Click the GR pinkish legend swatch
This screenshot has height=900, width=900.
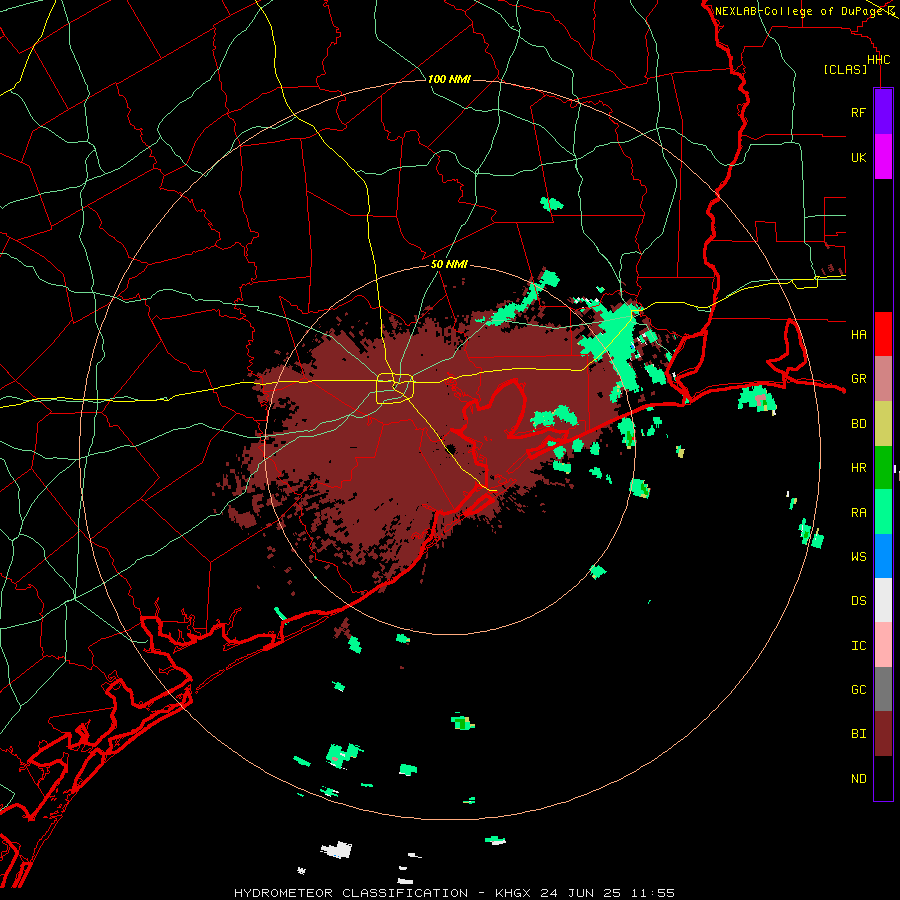coord(883,378)
